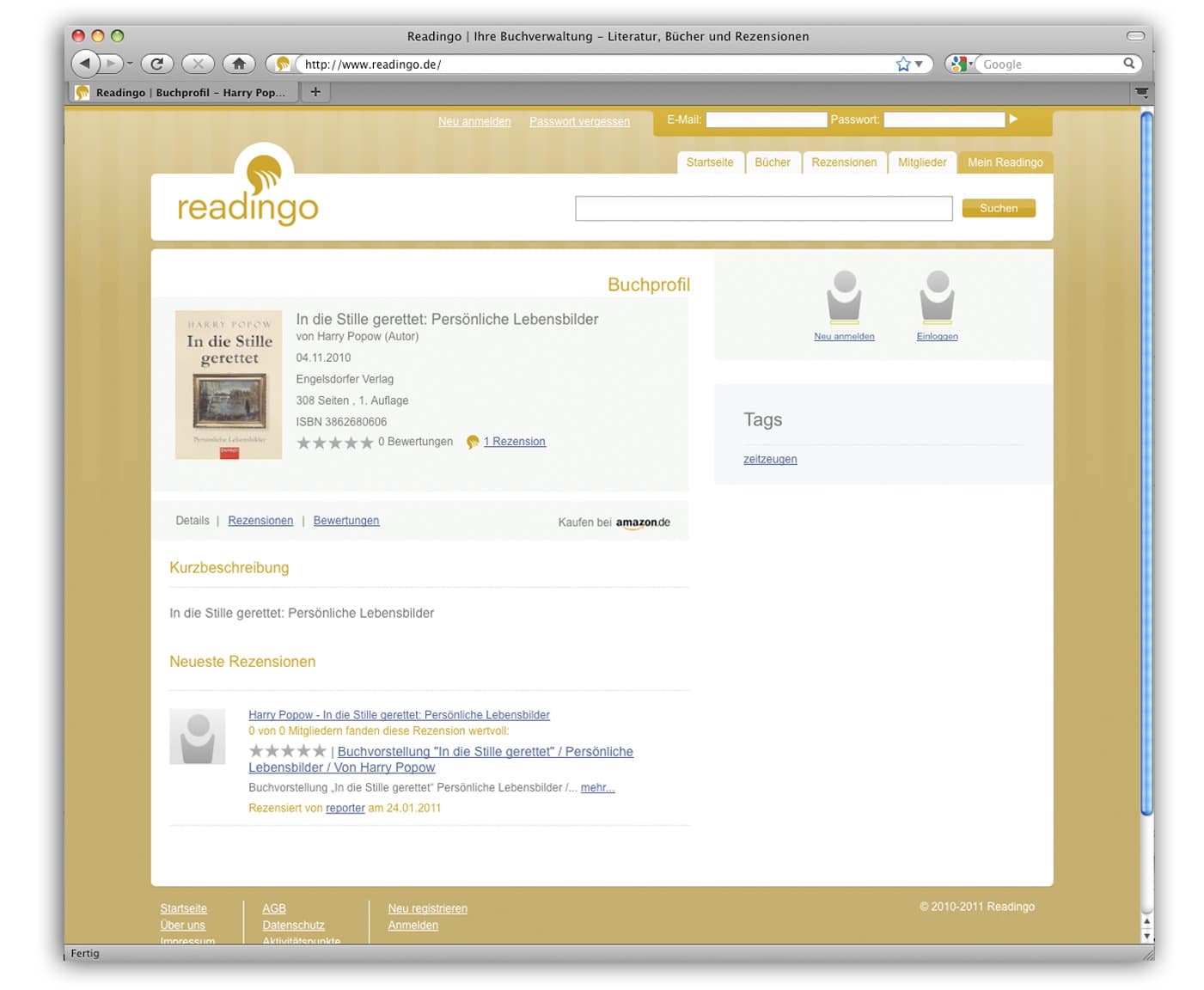Open the list all tabs button
Viewport: 1204px width, 990px height.
pos(1141,92)
